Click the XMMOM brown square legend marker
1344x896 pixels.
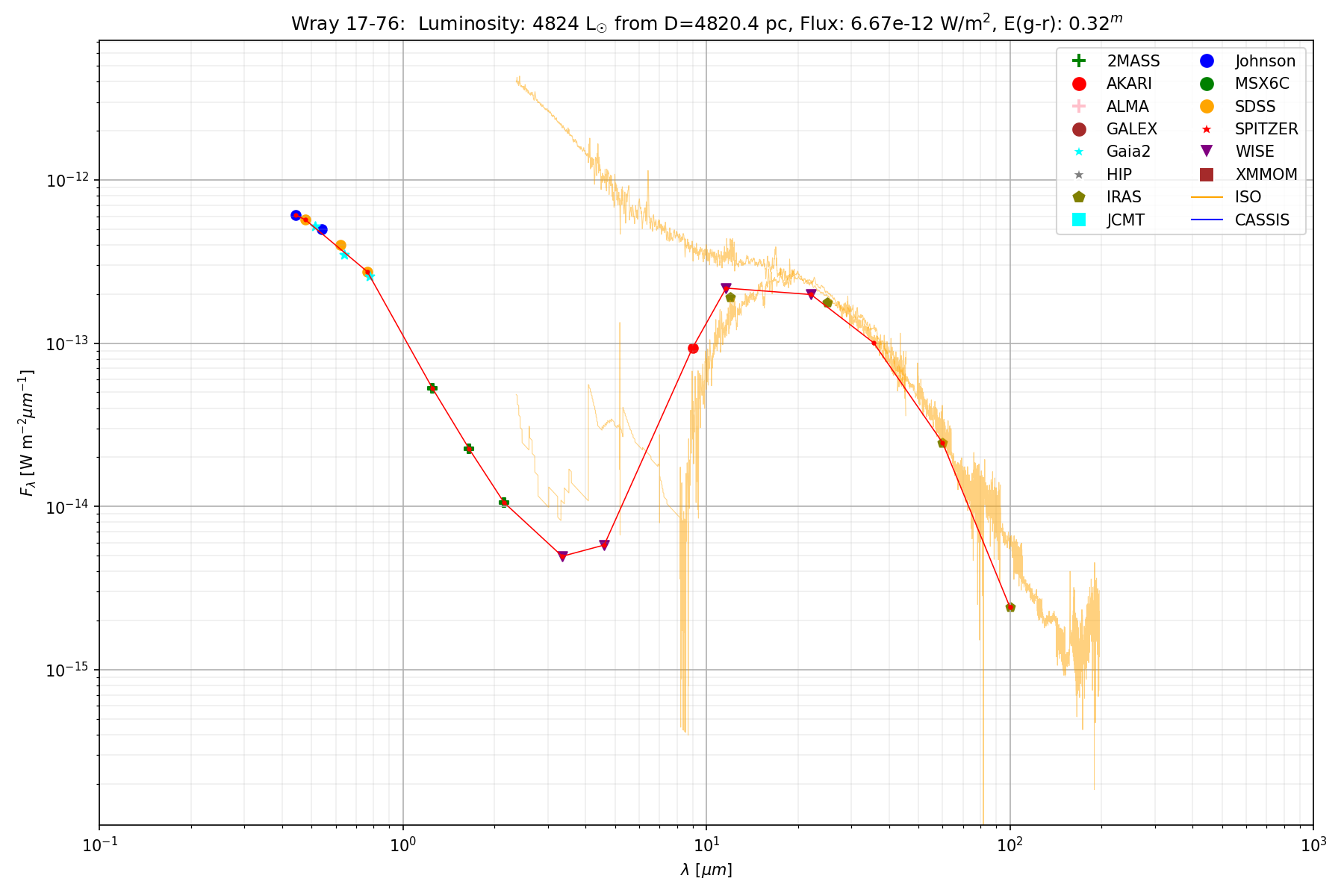(1207, 175)
